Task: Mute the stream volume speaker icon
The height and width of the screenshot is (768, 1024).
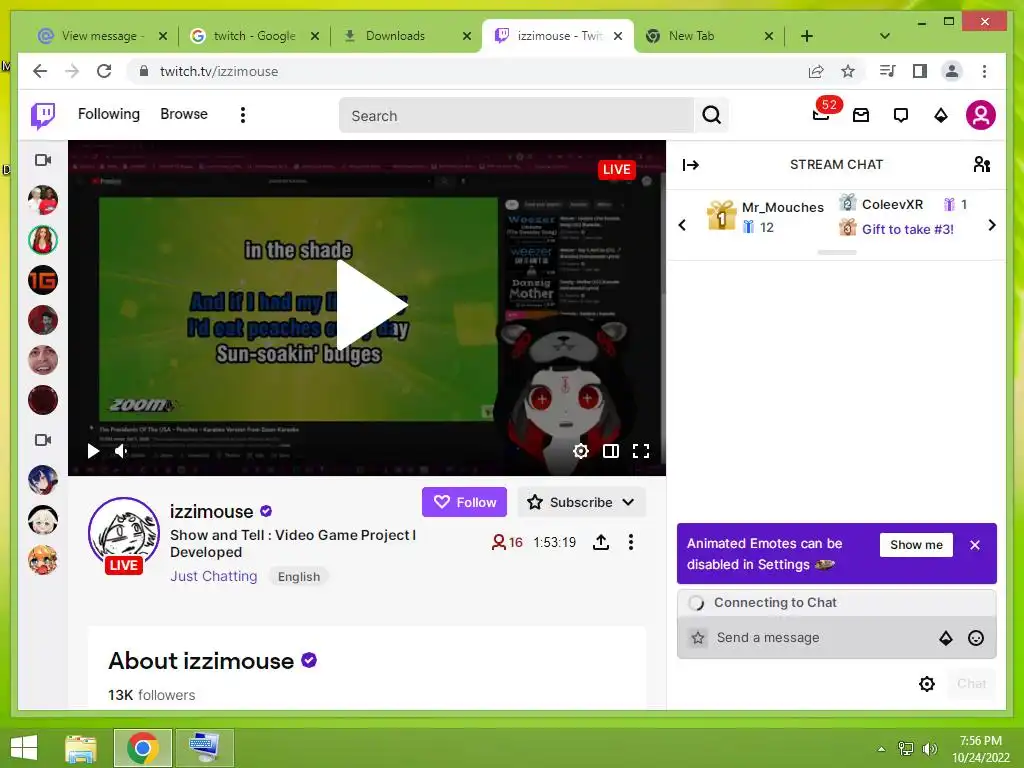Action: pyautogui.click(x=121, y=451)
